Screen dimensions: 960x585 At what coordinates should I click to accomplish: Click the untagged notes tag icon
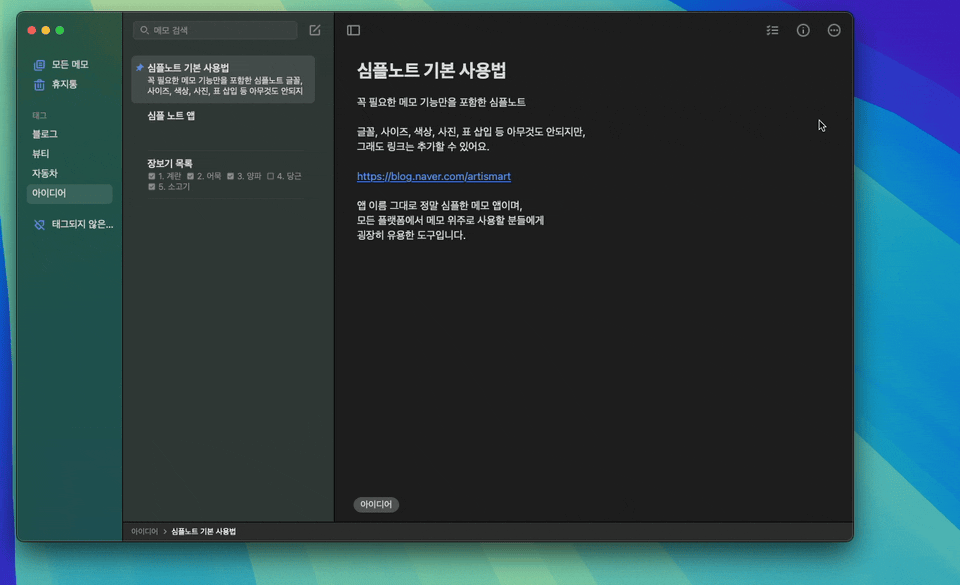coord(39,225)
